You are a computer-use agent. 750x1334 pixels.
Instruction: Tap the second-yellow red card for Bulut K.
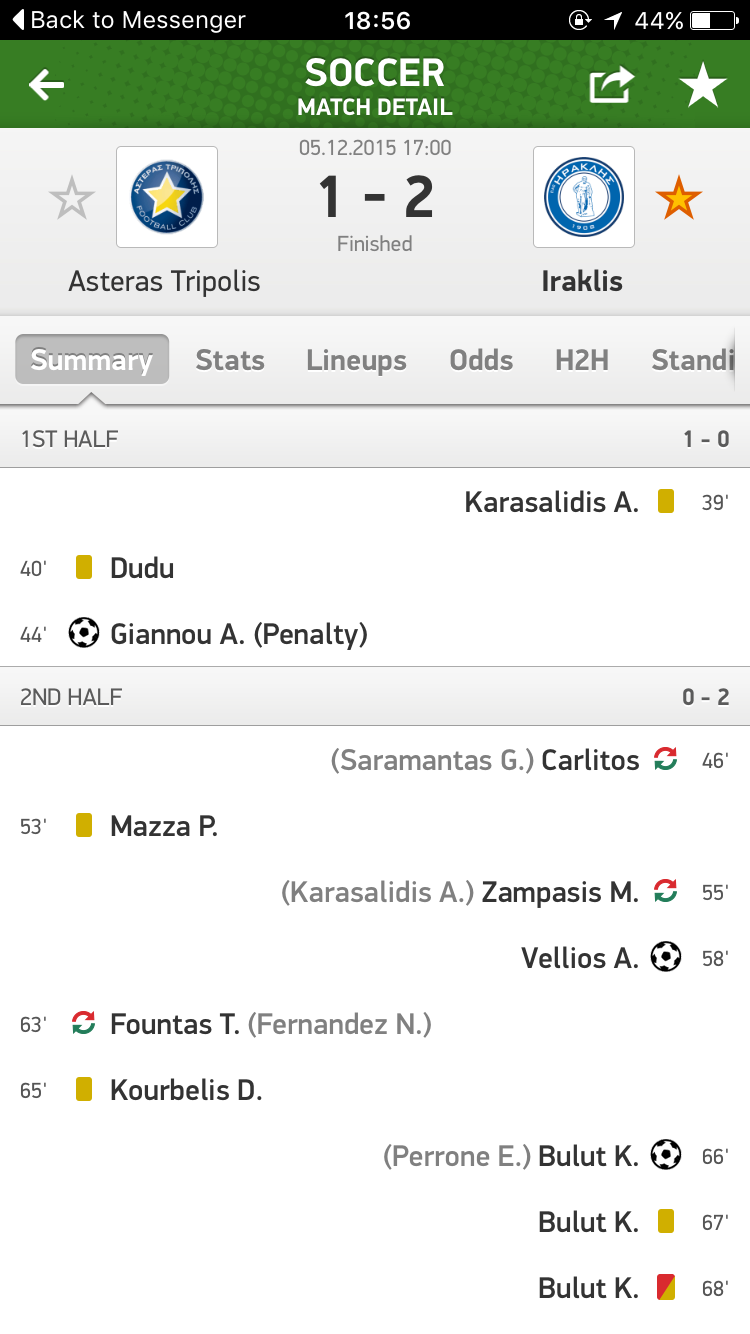tap(665, 1287)
